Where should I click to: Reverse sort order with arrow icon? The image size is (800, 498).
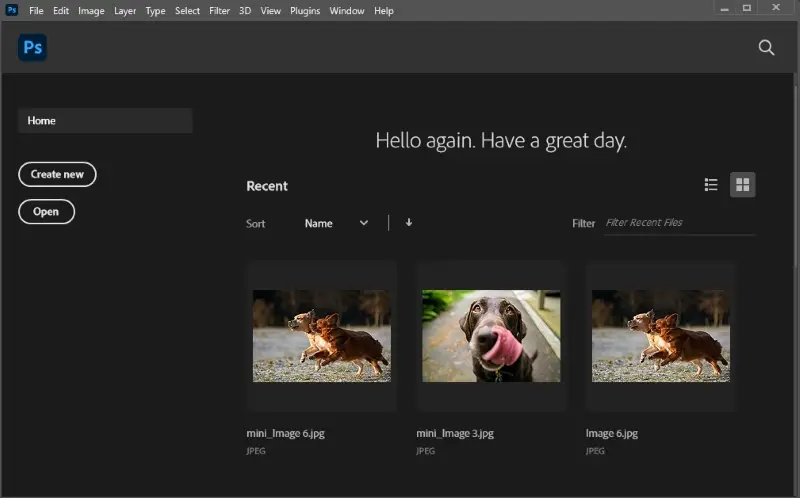pyautogui.click(x=409, y=223)
